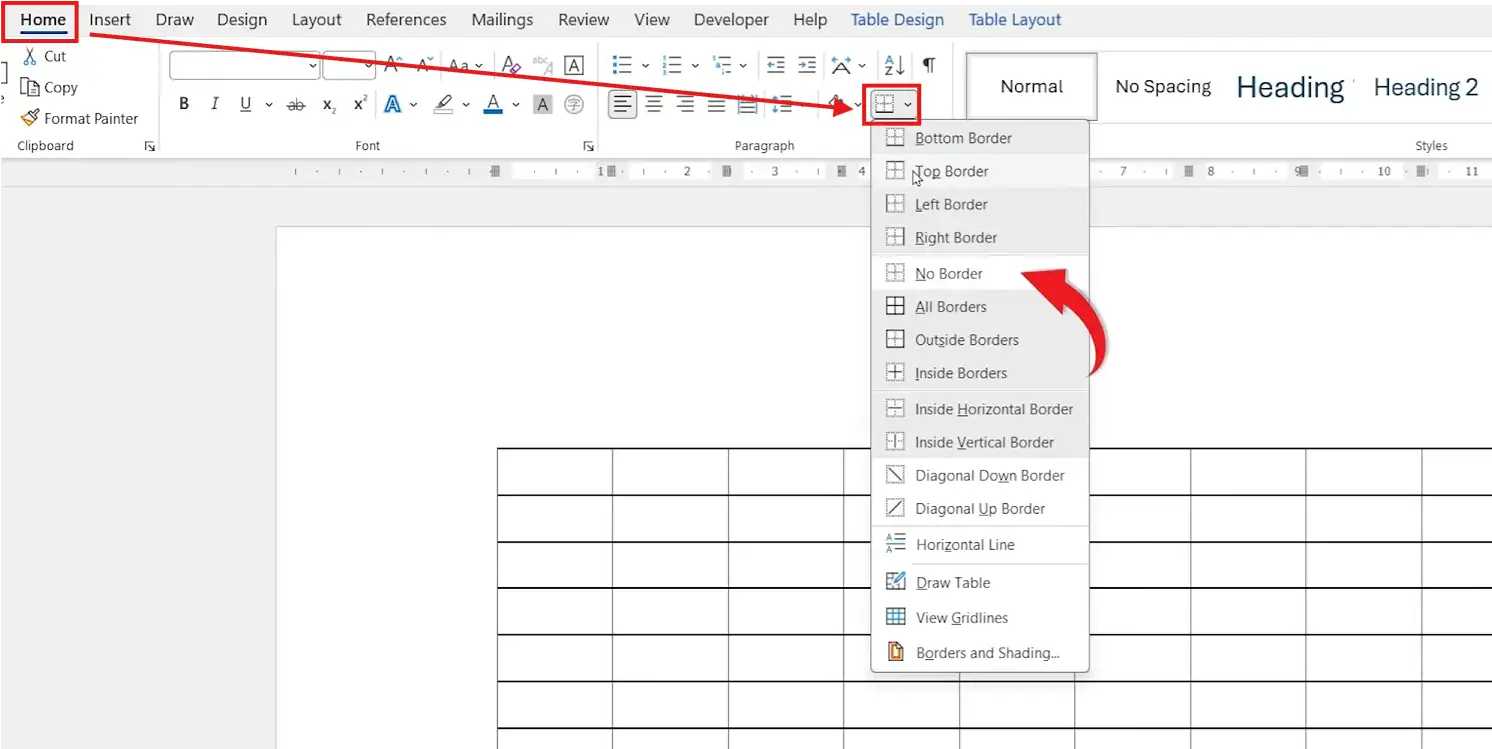Apply the text highlight color pen
The image size is (1492, 749).
(x=444, y=104)
